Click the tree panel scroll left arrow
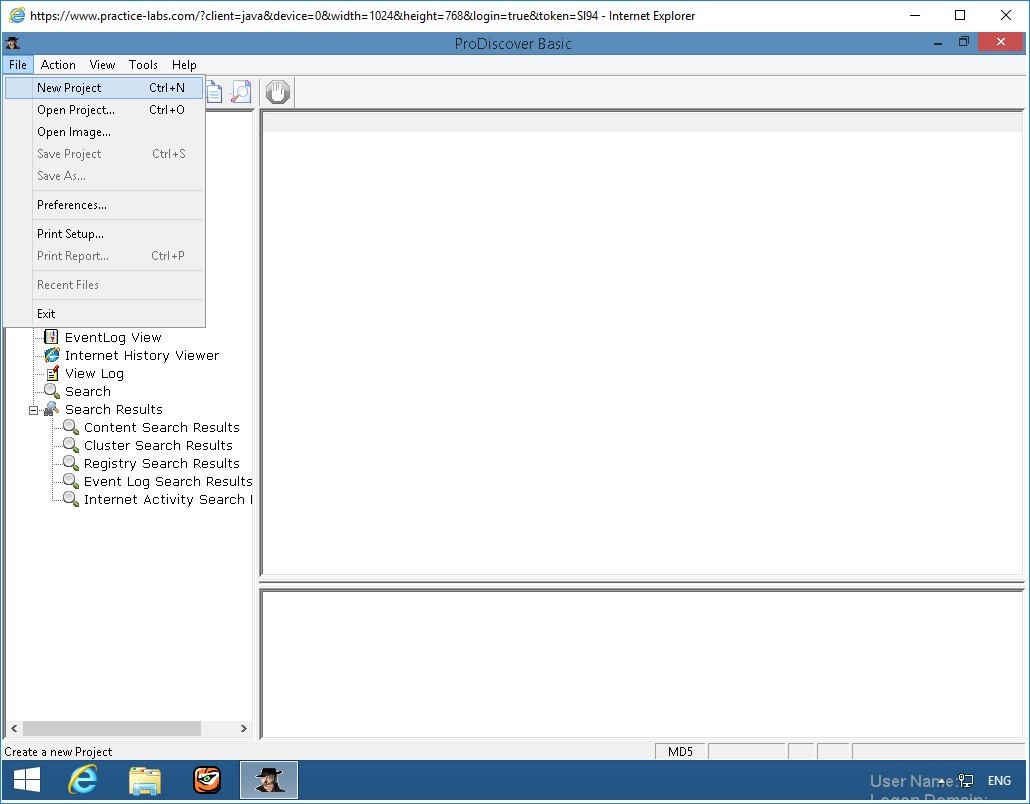The image size is (1030, 804). click(x=14, y=728)
